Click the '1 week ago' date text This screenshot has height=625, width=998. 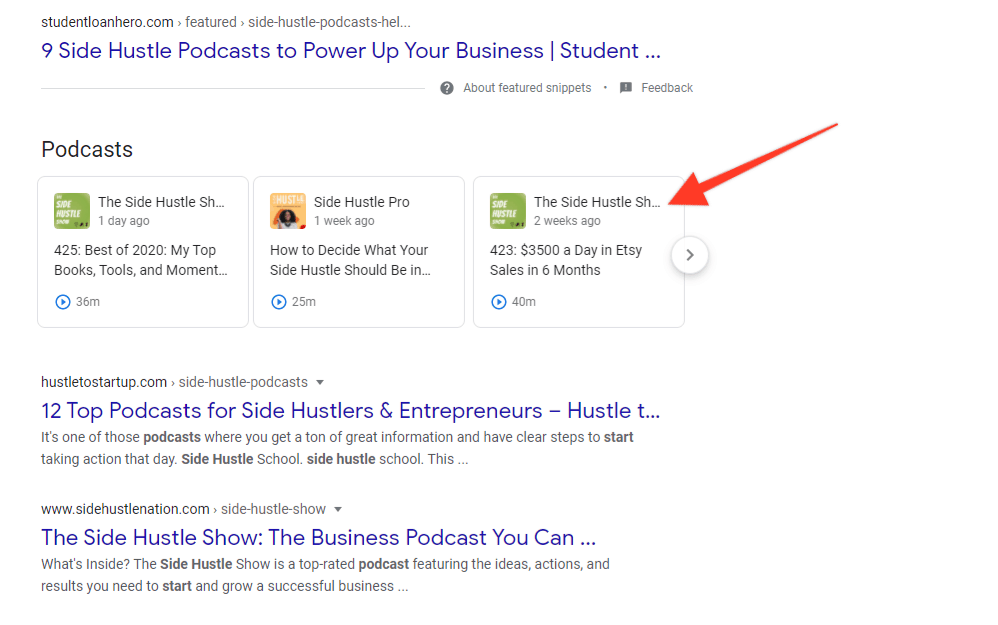(344, 221)
